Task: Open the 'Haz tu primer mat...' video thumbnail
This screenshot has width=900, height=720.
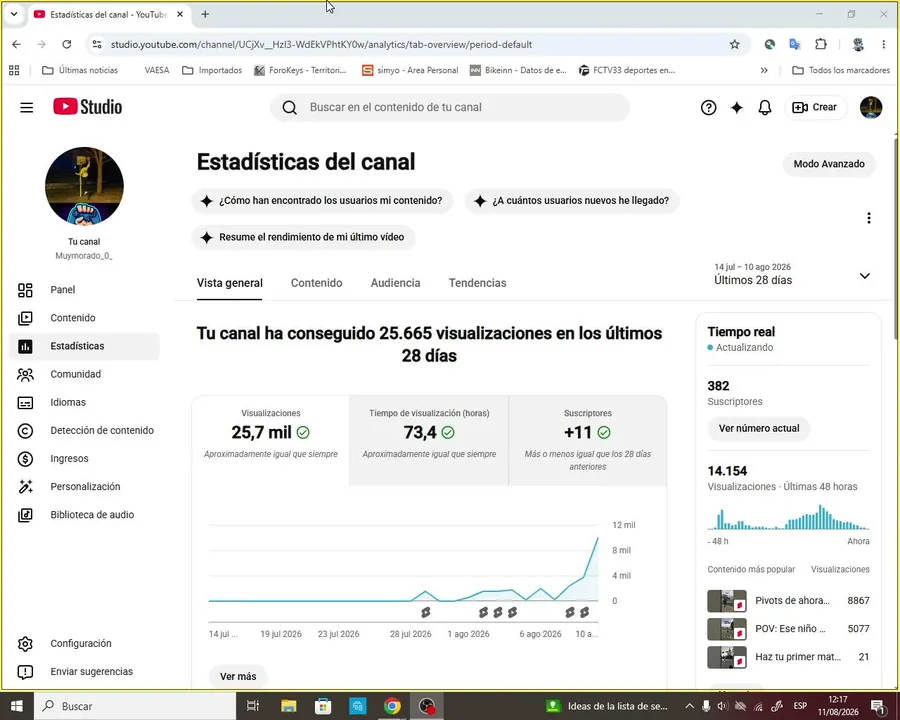Action: pos(727,657)
